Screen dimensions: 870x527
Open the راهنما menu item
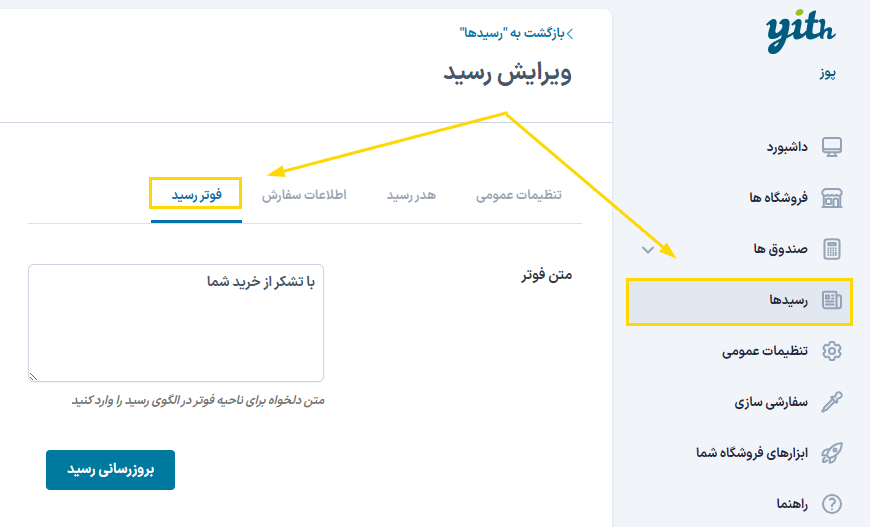pyautogui.click(x=792, y=504)
